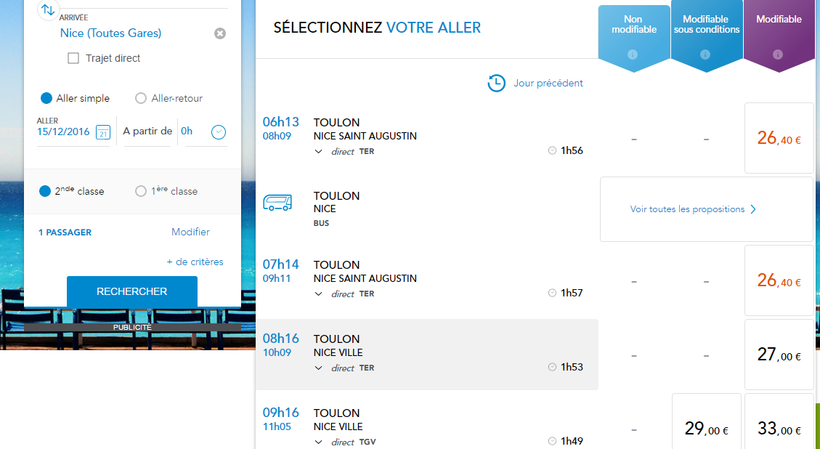Viewport: 820px width, 449px height.
Task: Click the bus icon for Toulon–Nice
Action: [277, 204]
